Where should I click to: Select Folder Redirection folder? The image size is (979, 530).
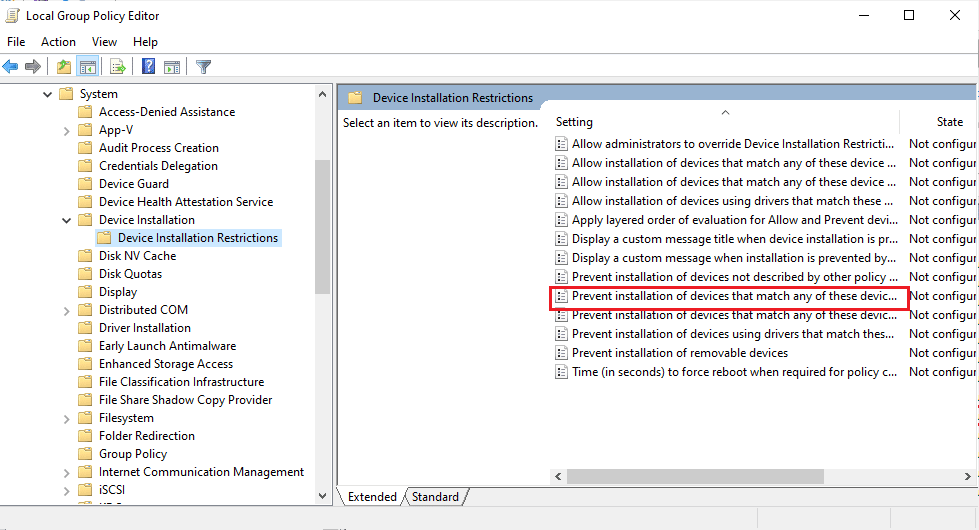(x=147, y=436)
